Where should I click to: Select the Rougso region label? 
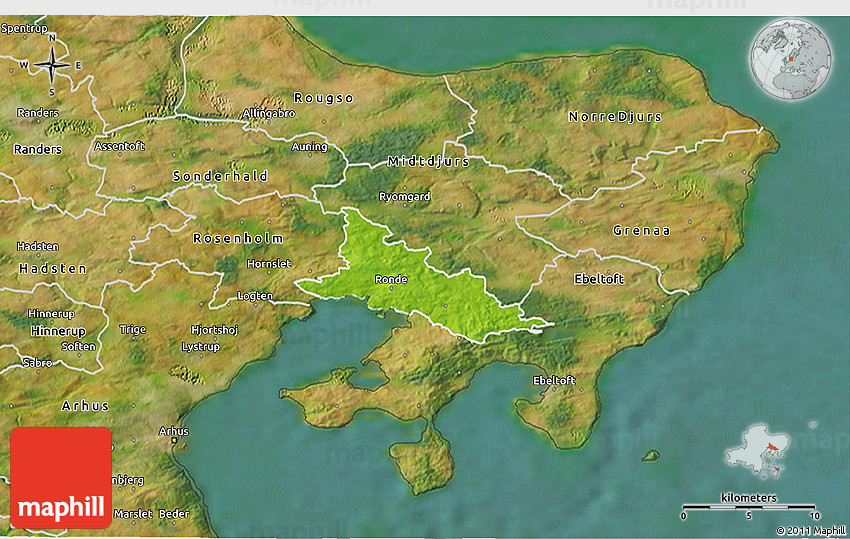pyautogui.click(x=323, y=97)
